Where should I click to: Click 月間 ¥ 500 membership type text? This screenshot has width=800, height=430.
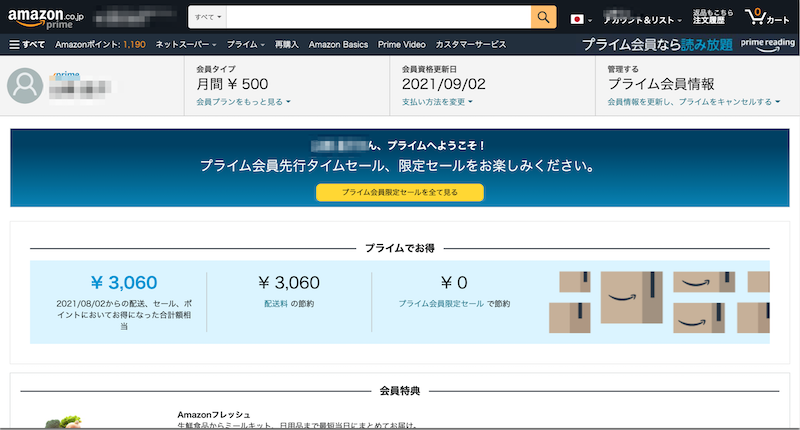[x=232, y=84]
